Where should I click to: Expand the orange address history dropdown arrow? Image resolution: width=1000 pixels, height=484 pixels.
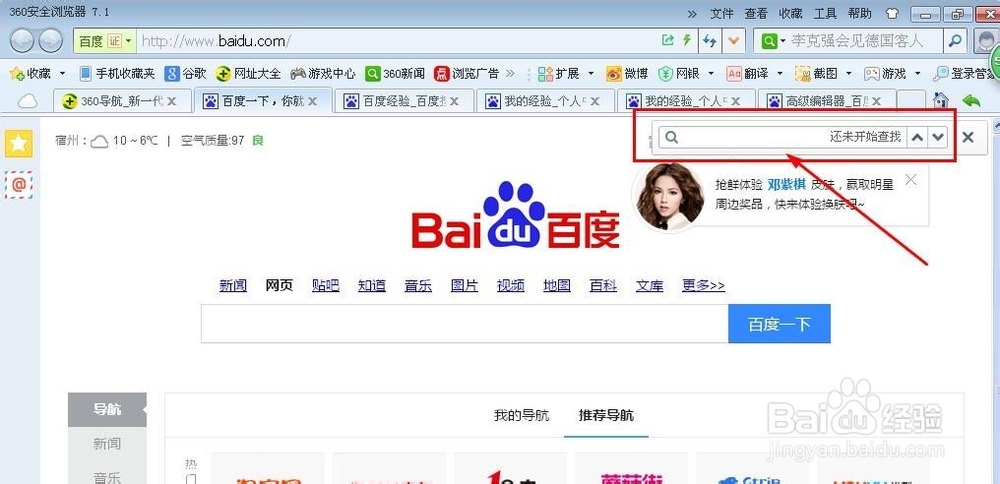[x=733, y=41]
